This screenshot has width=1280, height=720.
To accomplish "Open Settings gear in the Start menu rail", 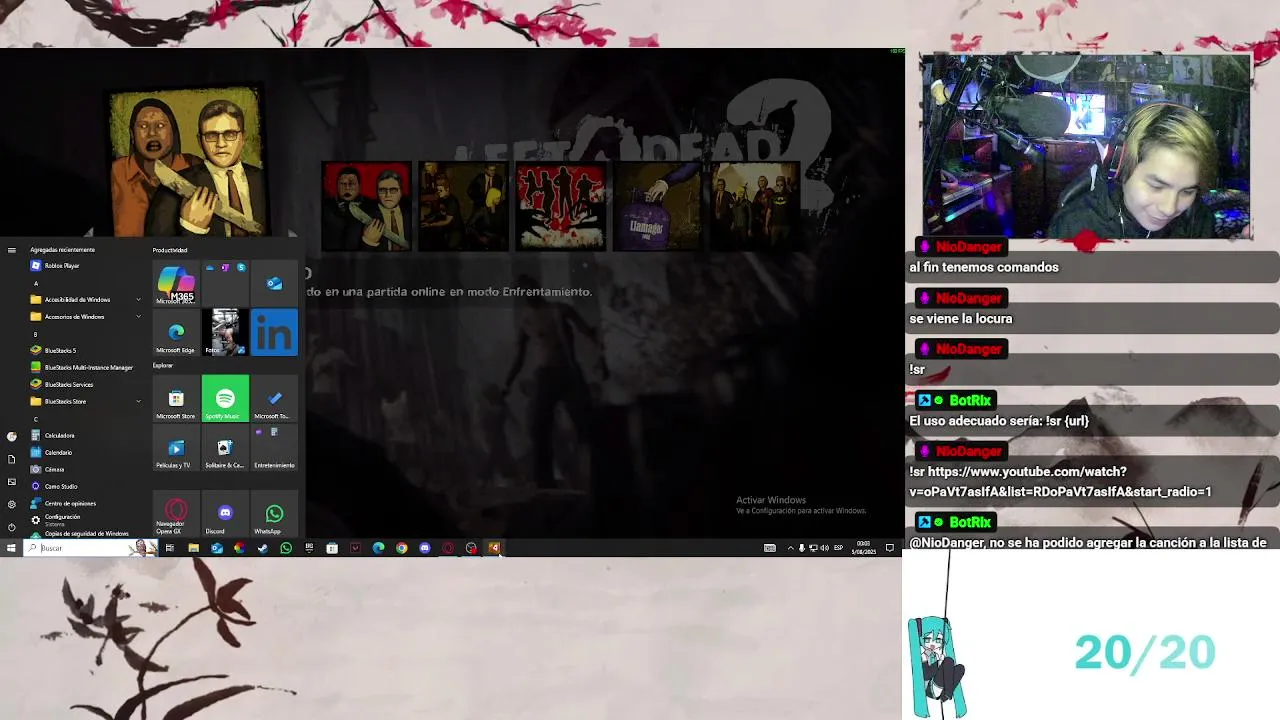I will pyautogui.click(x=11, y=505).
